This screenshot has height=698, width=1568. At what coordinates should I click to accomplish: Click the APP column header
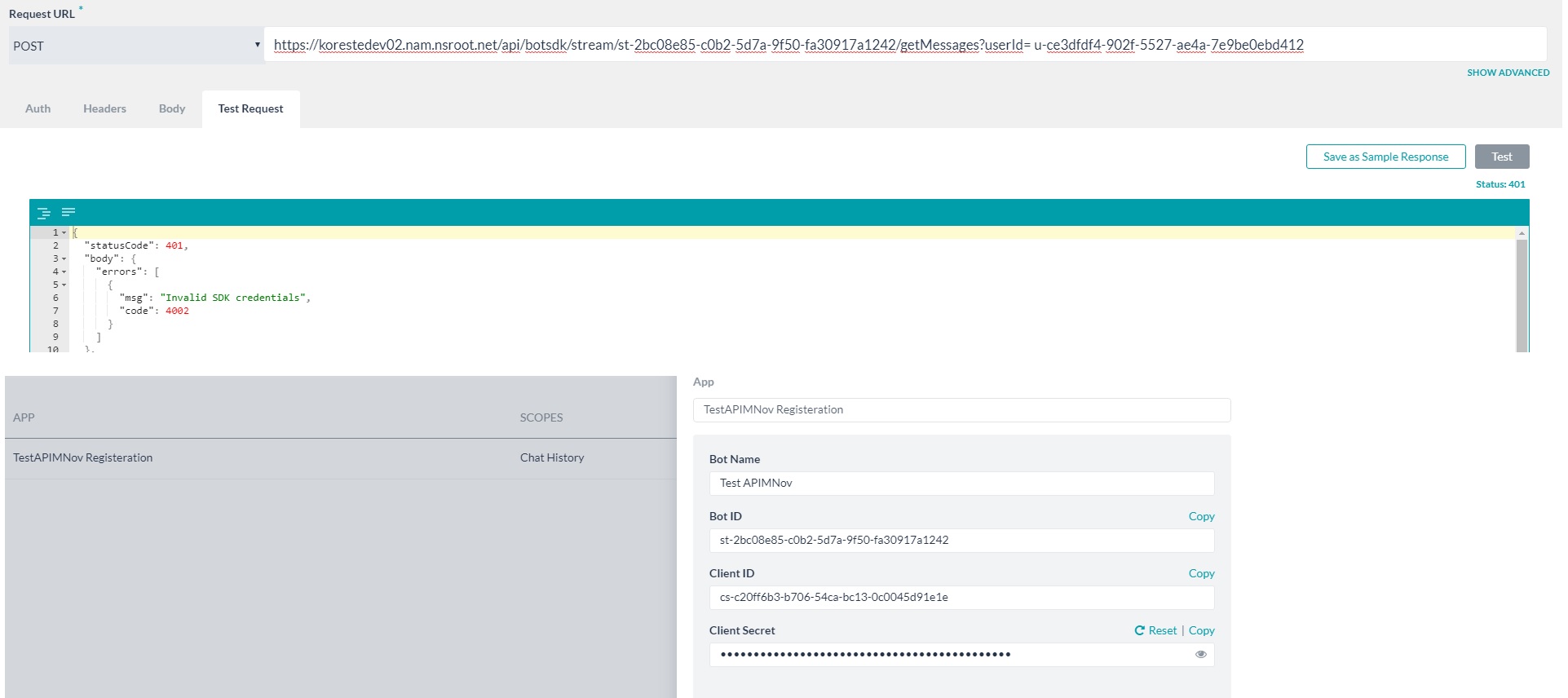click(24, 417)
